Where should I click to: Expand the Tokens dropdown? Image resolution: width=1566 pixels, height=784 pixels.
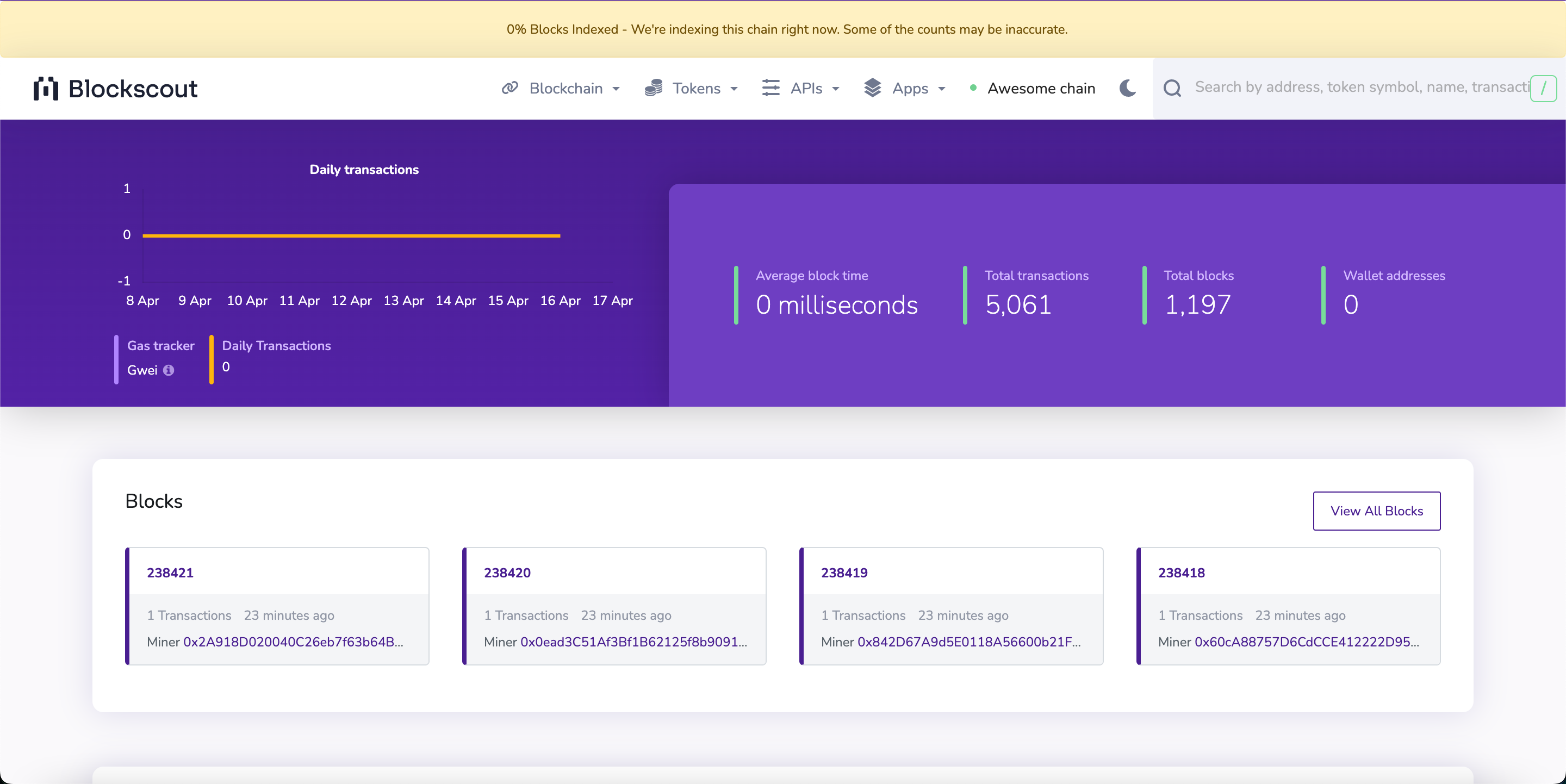[x=696, y=88]
